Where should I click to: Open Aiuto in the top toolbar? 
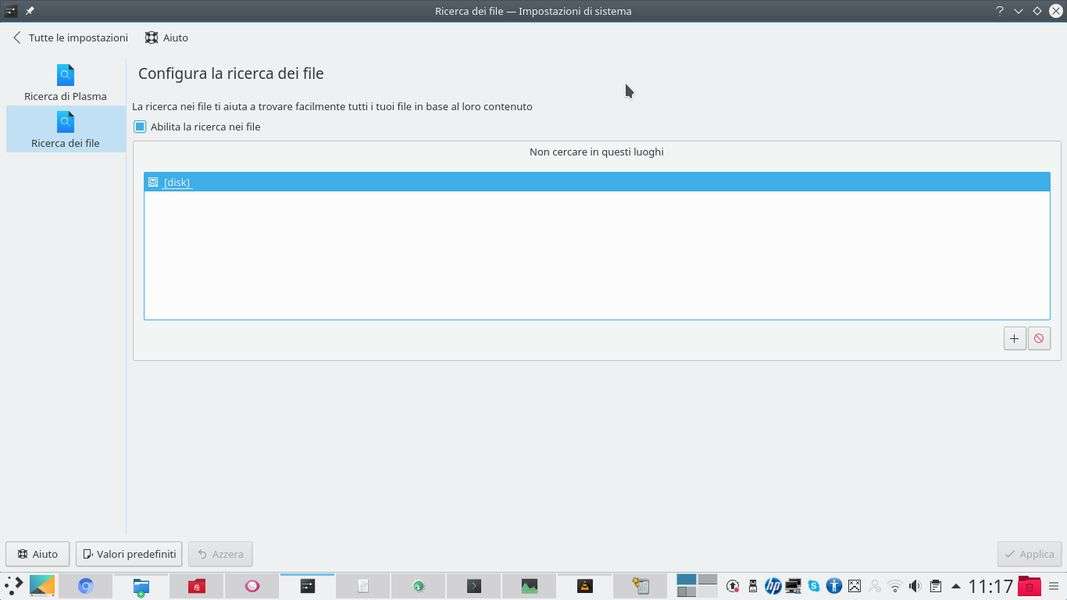pos(167,37)
